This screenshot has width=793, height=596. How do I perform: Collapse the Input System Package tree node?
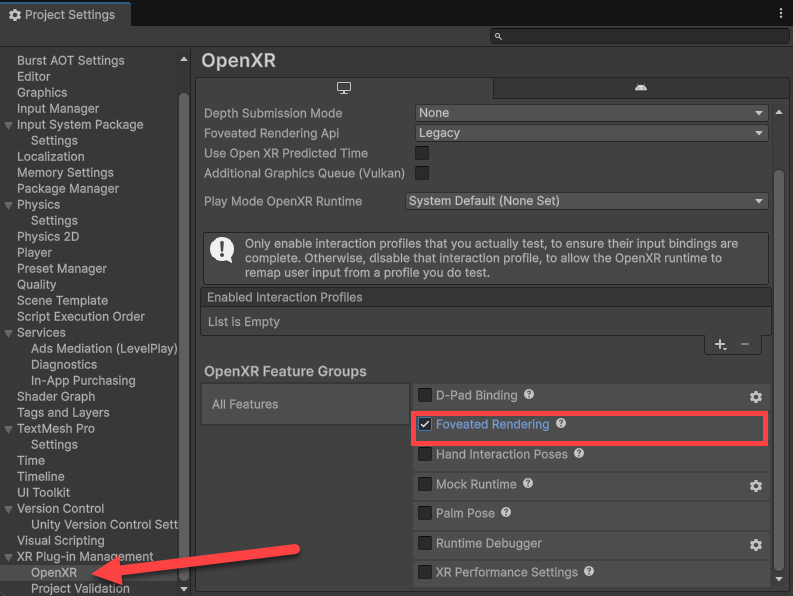pos(9,125)
